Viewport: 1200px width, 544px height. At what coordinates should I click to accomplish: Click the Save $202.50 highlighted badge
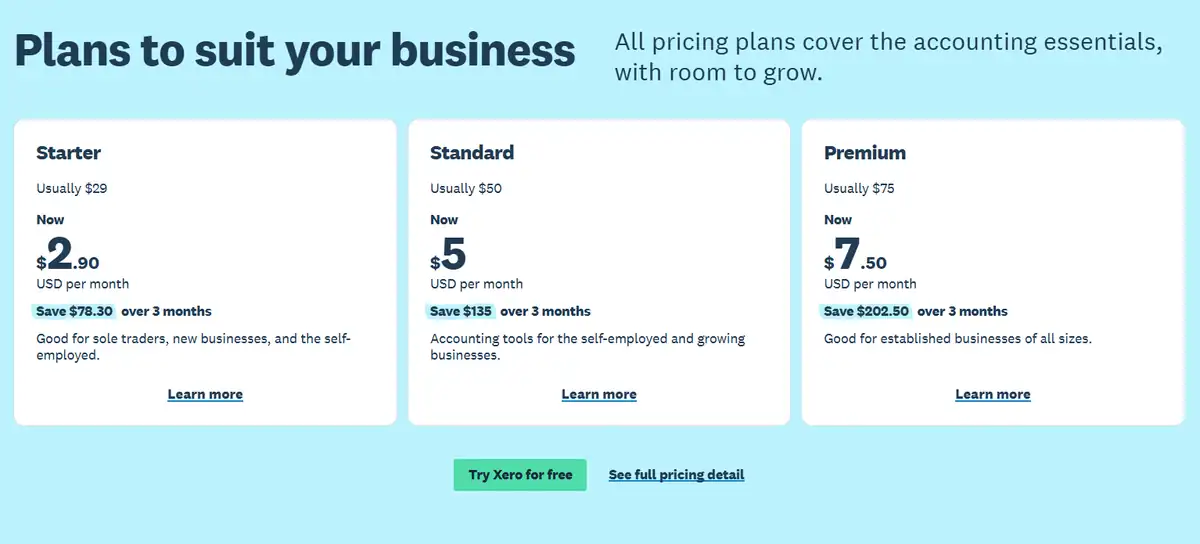866,311
